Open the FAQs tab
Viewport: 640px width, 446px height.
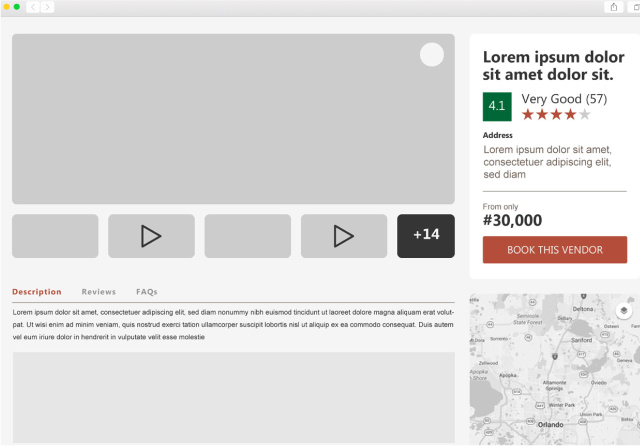click(147, 292)
